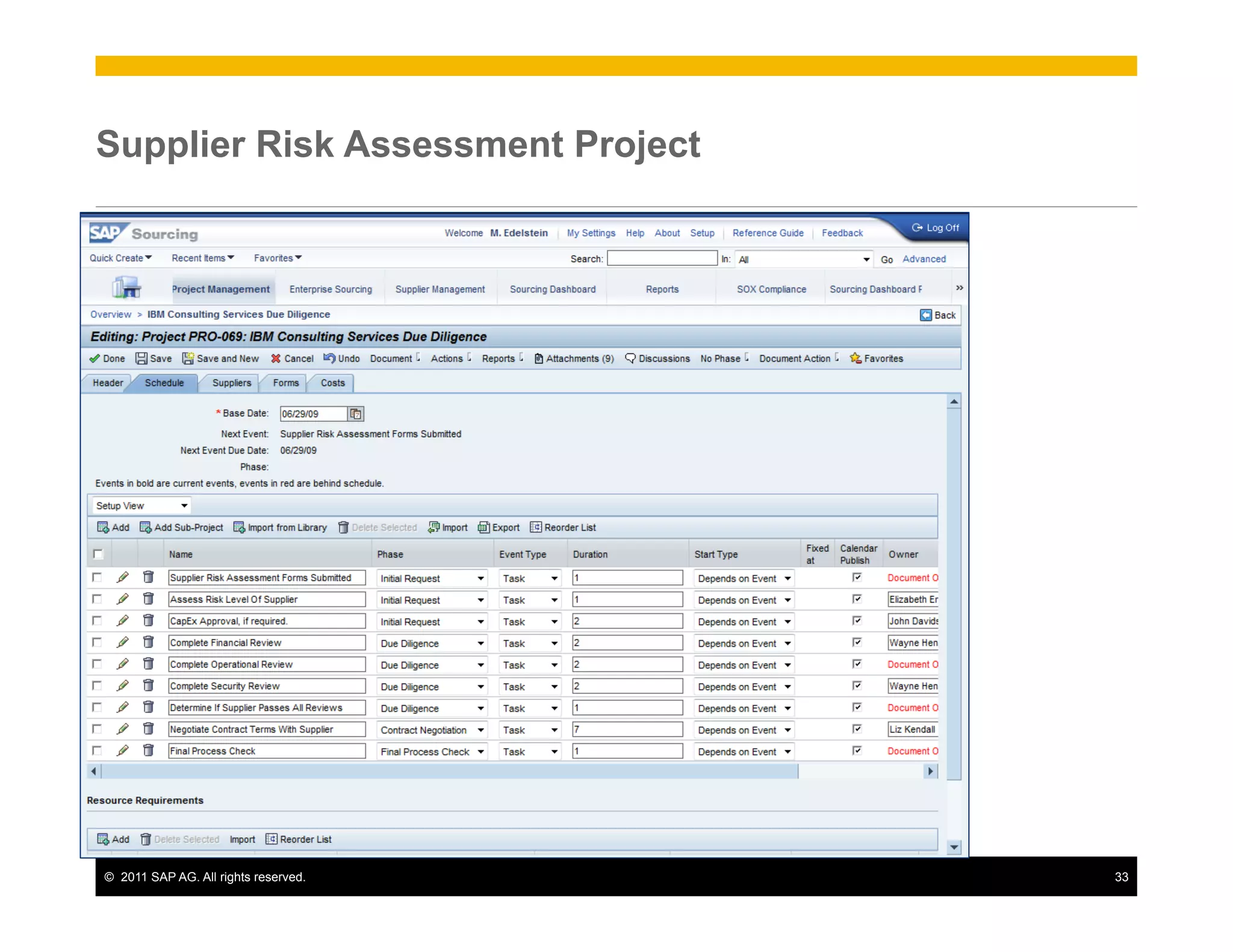
Task: Click the My Settings link
Action: [591, 233]
